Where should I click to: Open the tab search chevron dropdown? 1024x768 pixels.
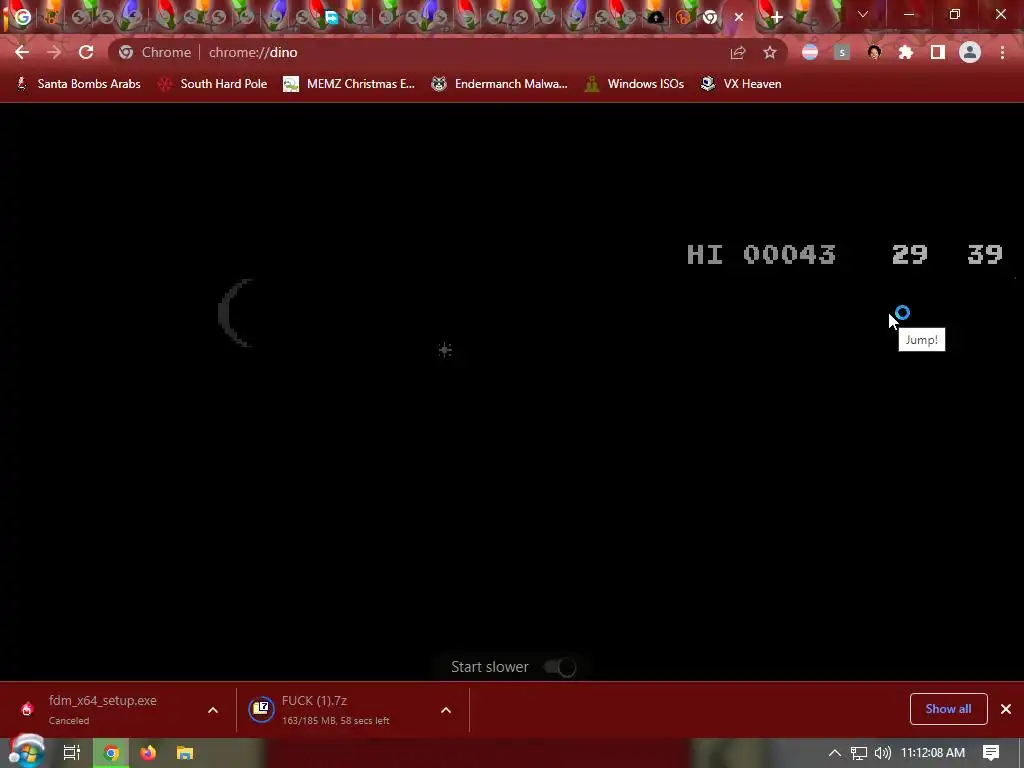(863, 14)
